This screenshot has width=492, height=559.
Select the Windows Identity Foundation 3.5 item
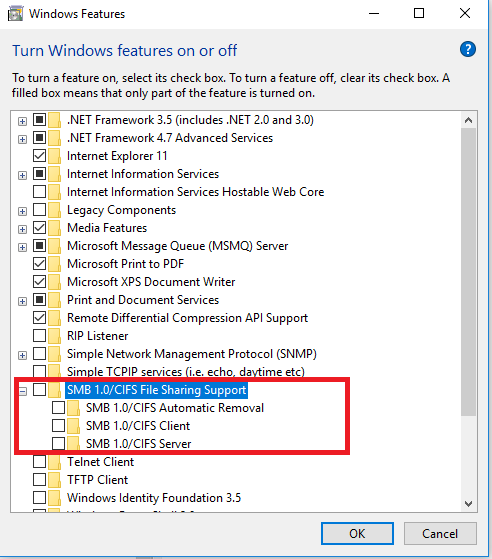[x=154, y=498]
